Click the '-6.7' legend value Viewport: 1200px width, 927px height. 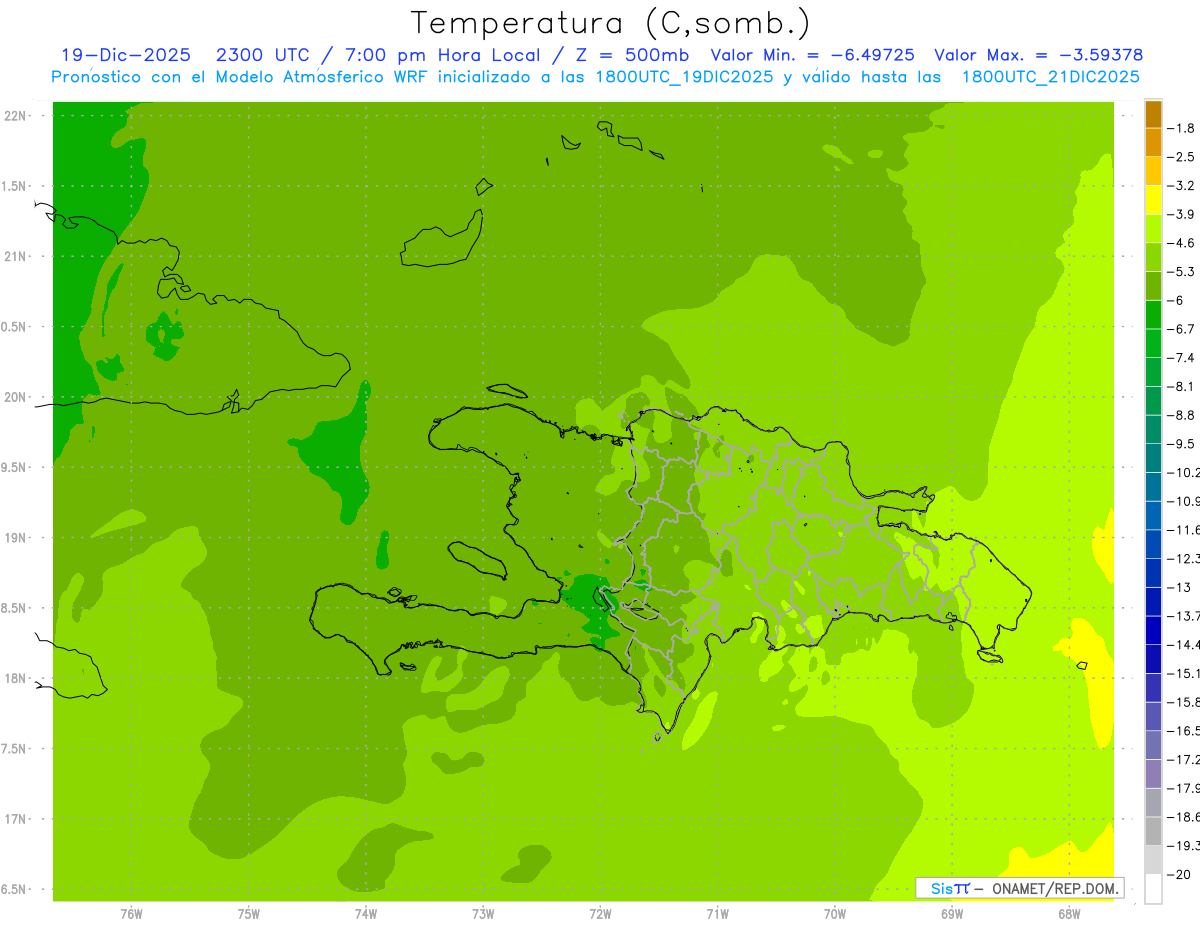click(x=1181, y=329)
